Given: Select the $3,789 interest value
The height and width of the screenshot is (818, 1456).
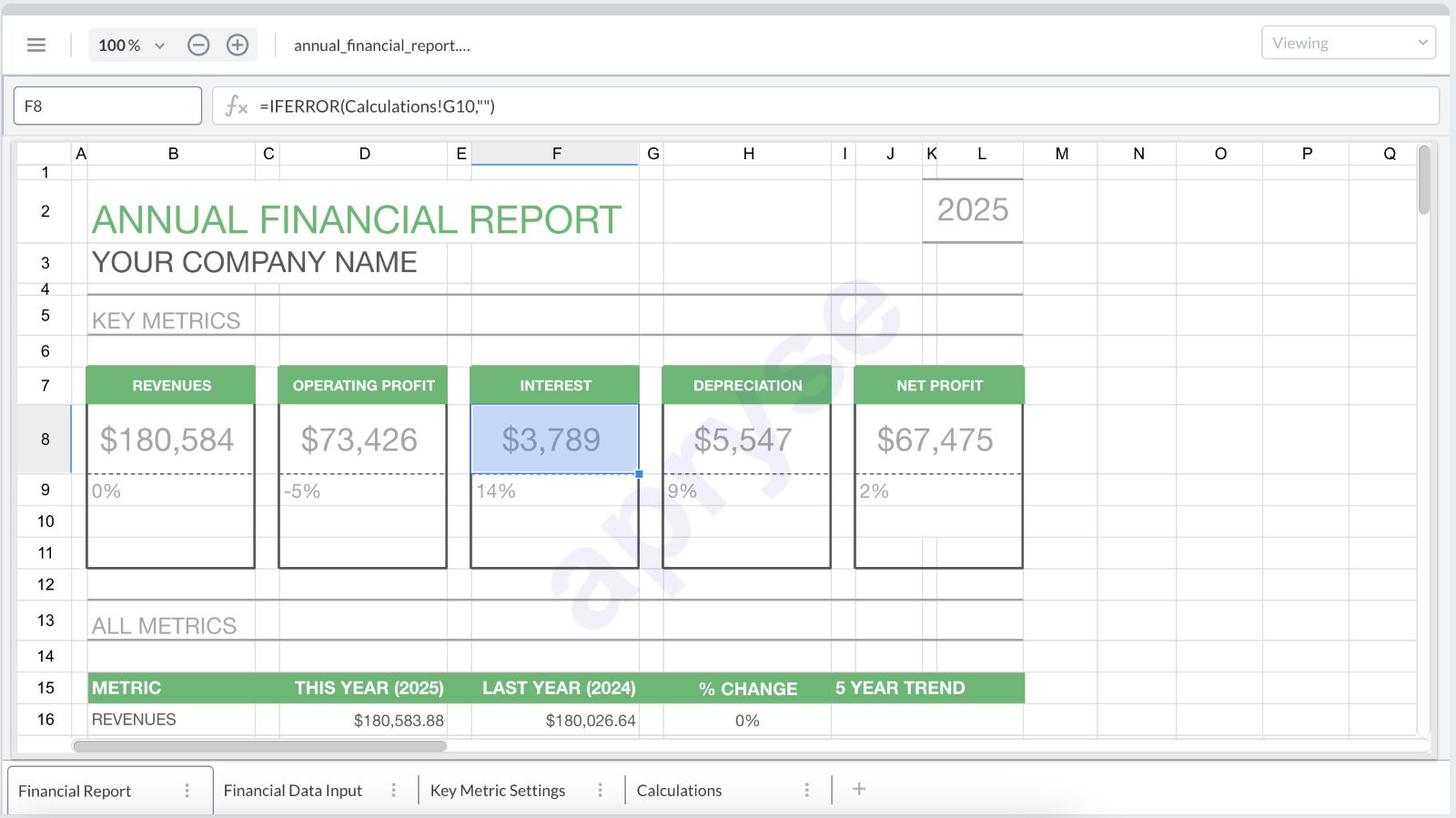Looking at the screenshot, I should point(555,439).
